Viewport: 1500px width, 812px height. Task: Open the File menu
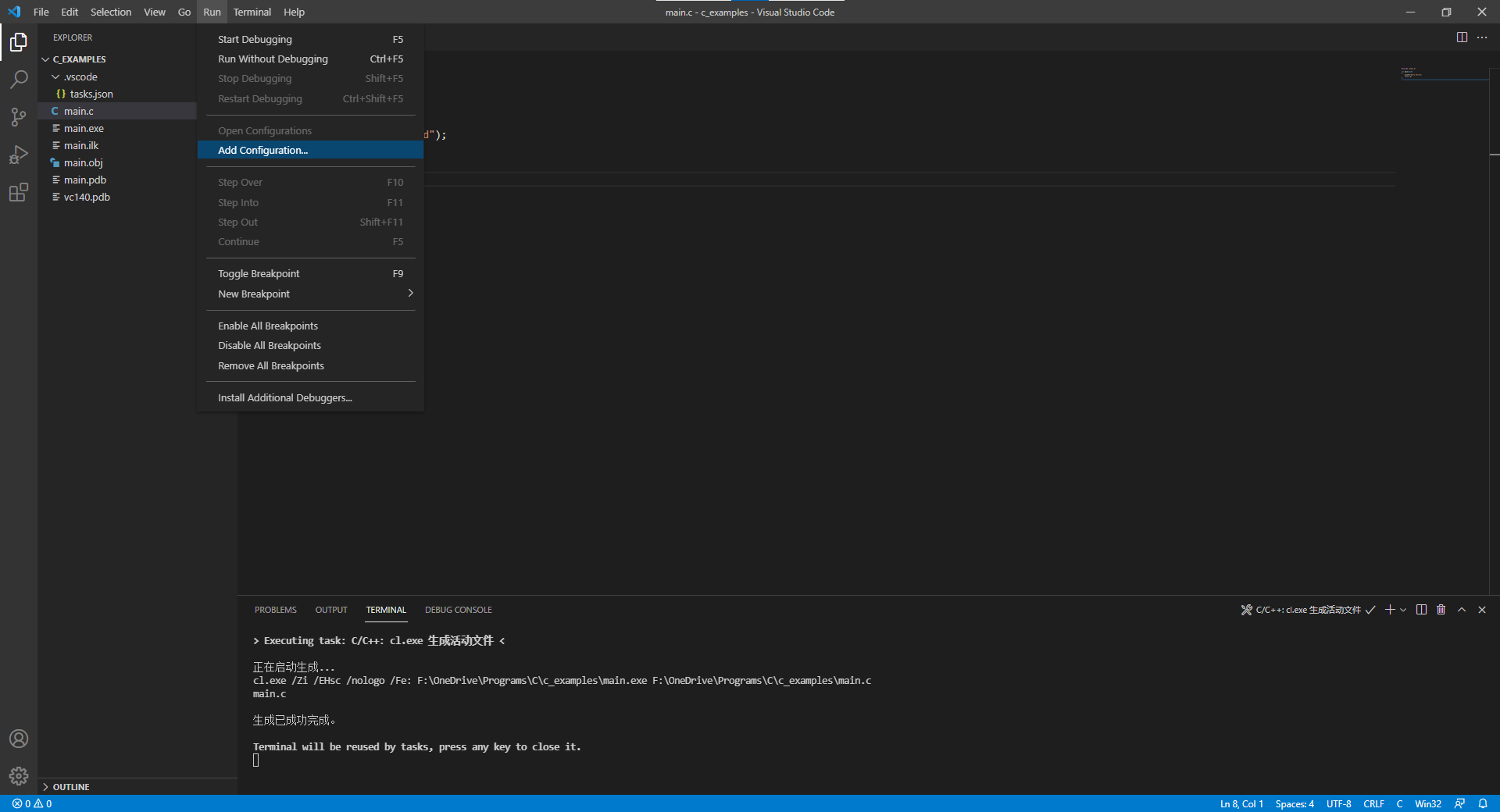(x=41, y=12)
